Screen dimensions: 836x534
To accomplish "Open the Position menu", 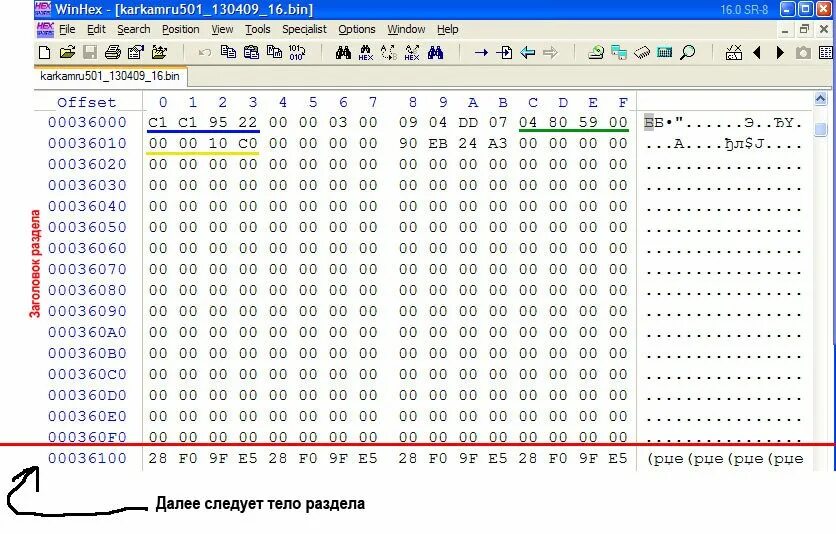I will click(181, 29).
